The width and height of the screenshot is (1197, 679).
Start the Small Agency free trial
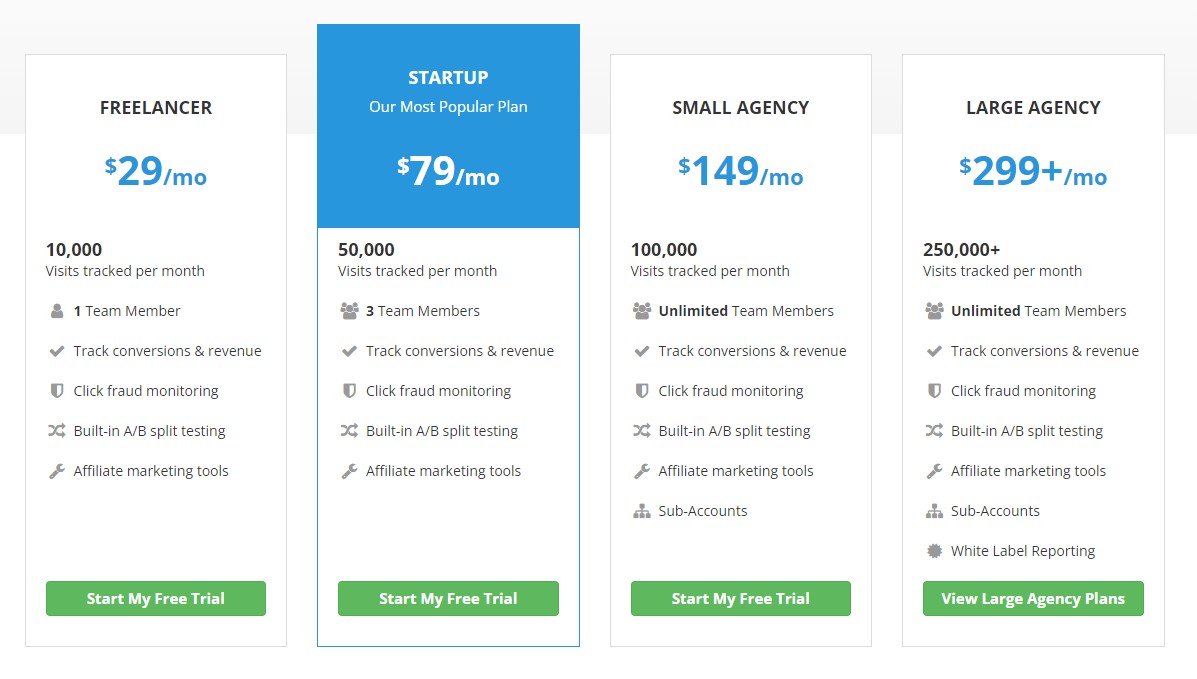(x=740, y=599)
